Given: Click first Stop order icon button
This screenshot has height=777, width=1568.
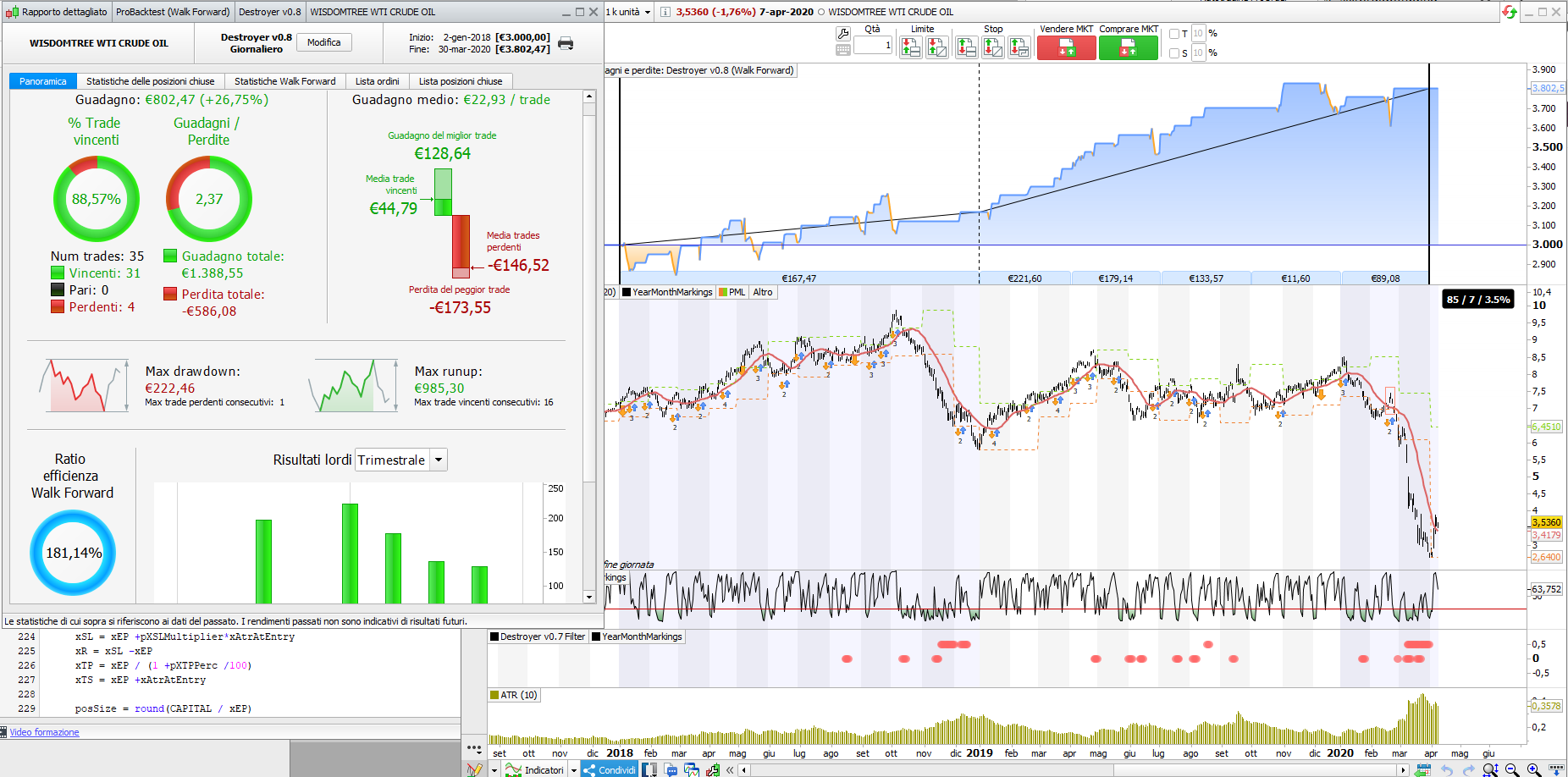Looking at the screenshot, I should tap(966, 47).
